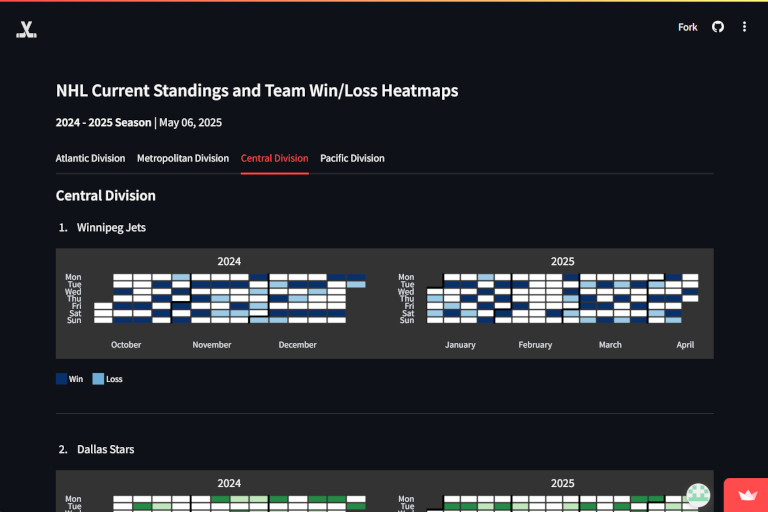Open the GitHub repository icon
This screenshot has height=512, width=768.
coord(718,27)
